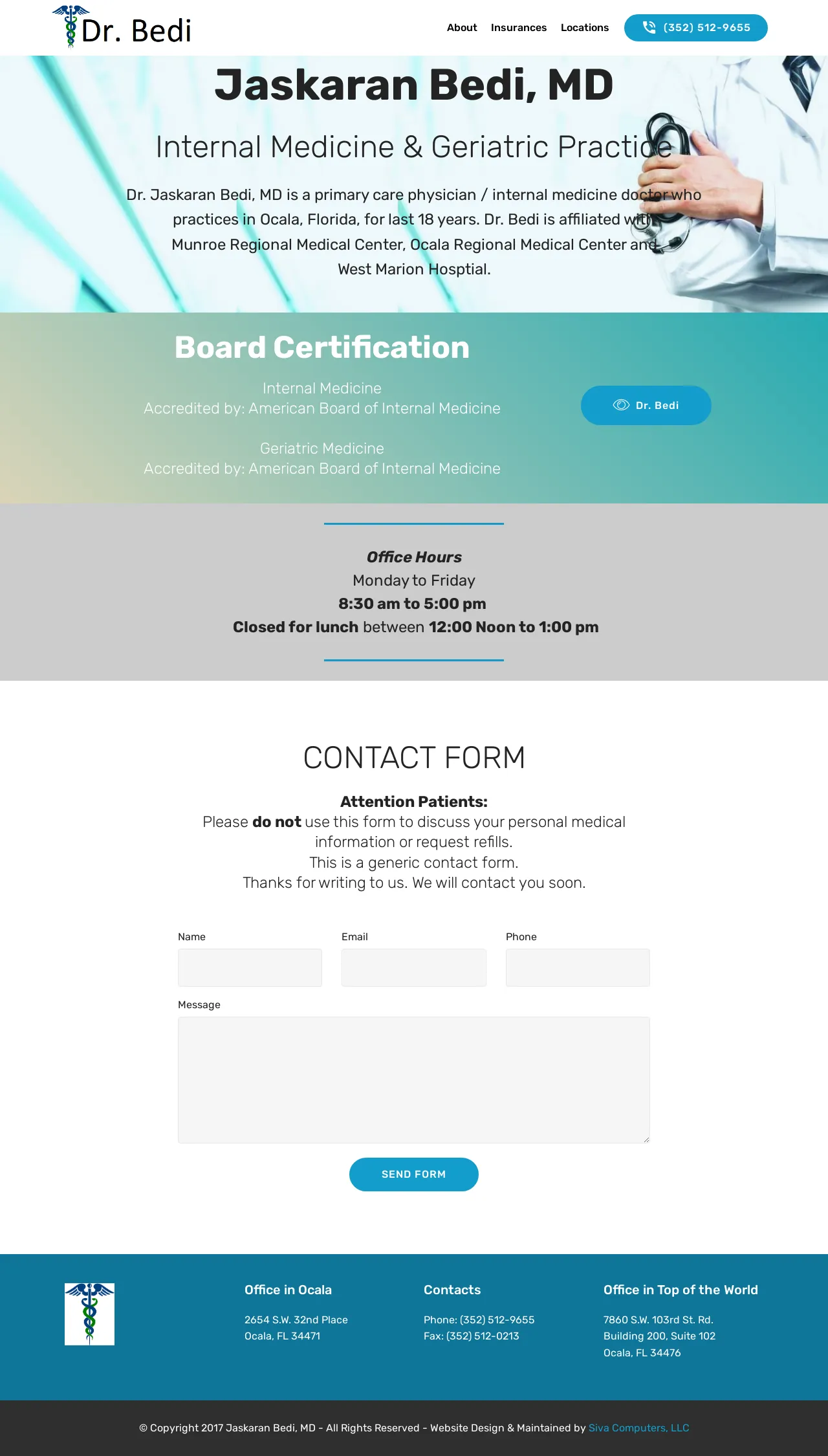Click the Office in Top of the World heading

pos(681,1290)
